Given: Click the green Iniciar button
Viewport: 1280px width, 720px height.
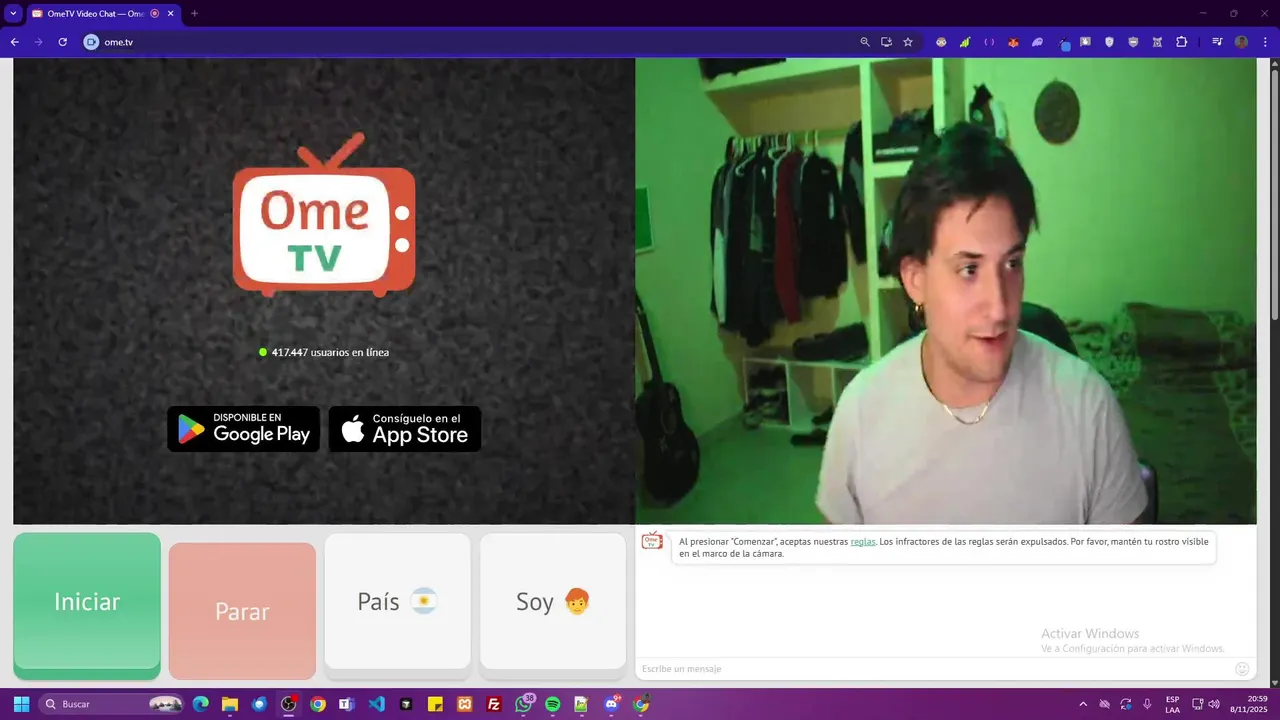Looking at the screenshot, I should 87,606.
